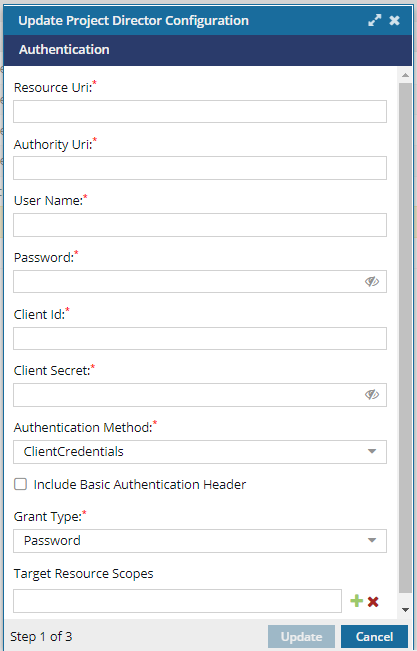Viewport: 417px width, 651px height.
Task: Cancel the configuration update
Action: (x=374, y=636)
